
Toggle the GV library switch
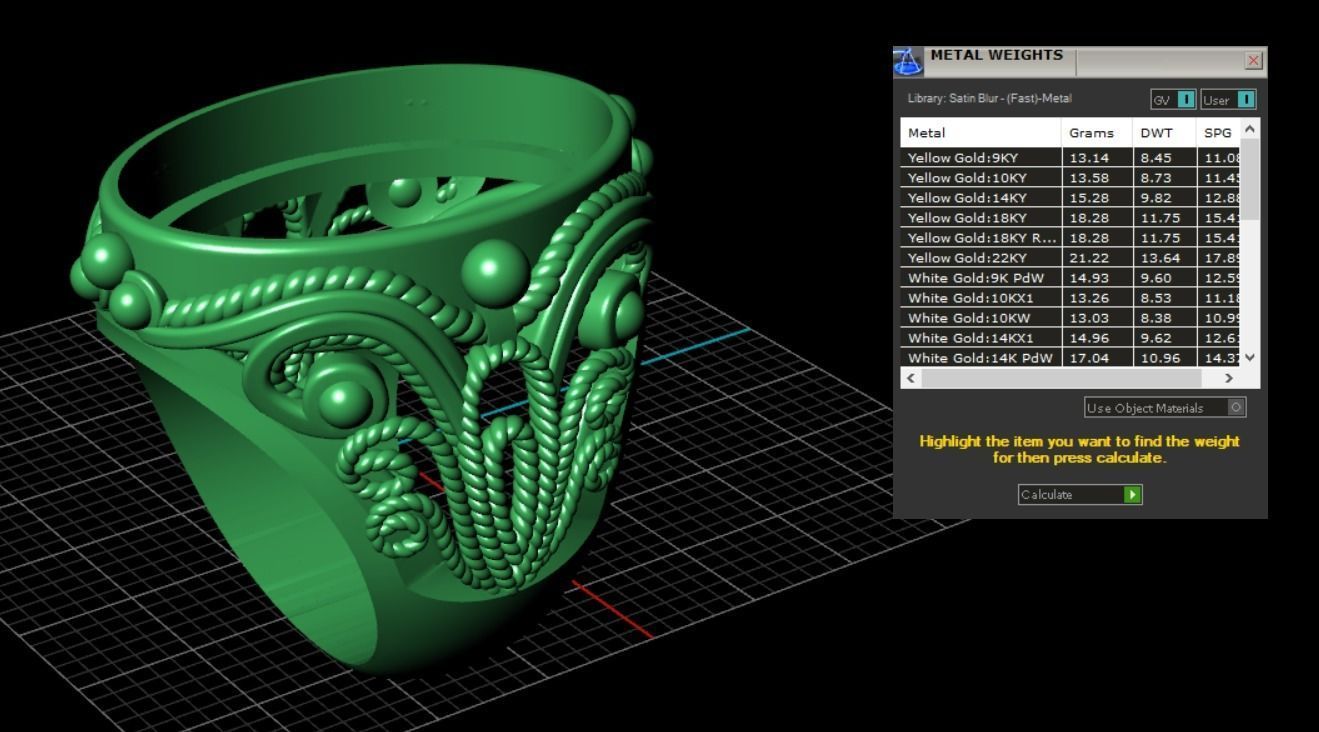click(x=1173, y=99)
